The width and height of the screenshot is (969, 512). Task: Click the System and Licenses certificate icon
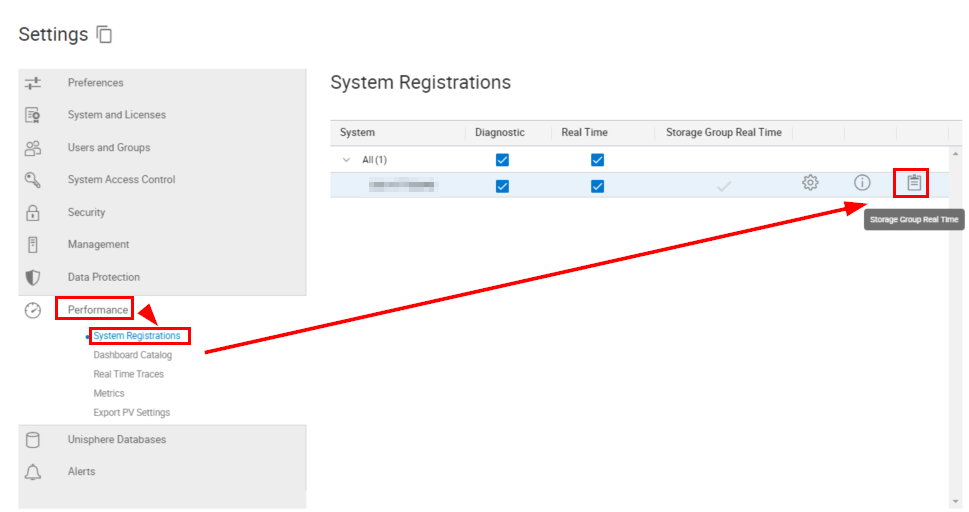tap(33, 115)
